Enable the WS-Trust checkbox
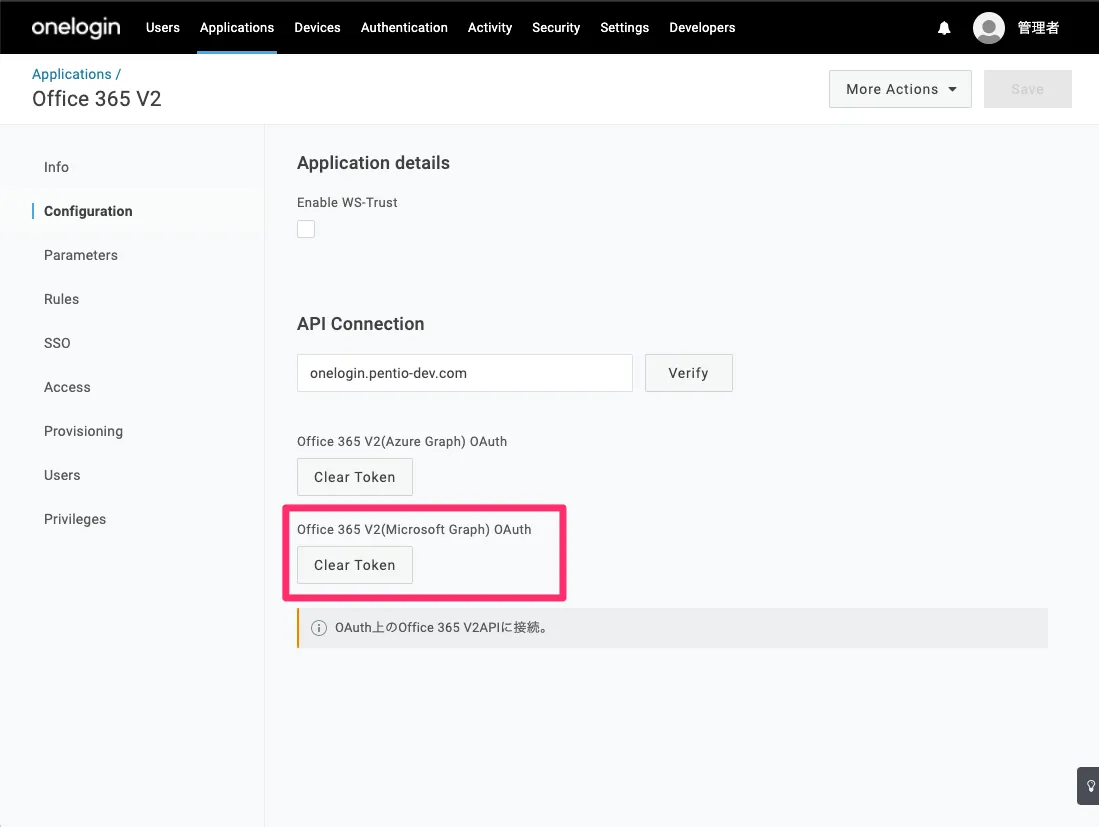The width and height of the screenshot is (1099, 827). point(306,229)
